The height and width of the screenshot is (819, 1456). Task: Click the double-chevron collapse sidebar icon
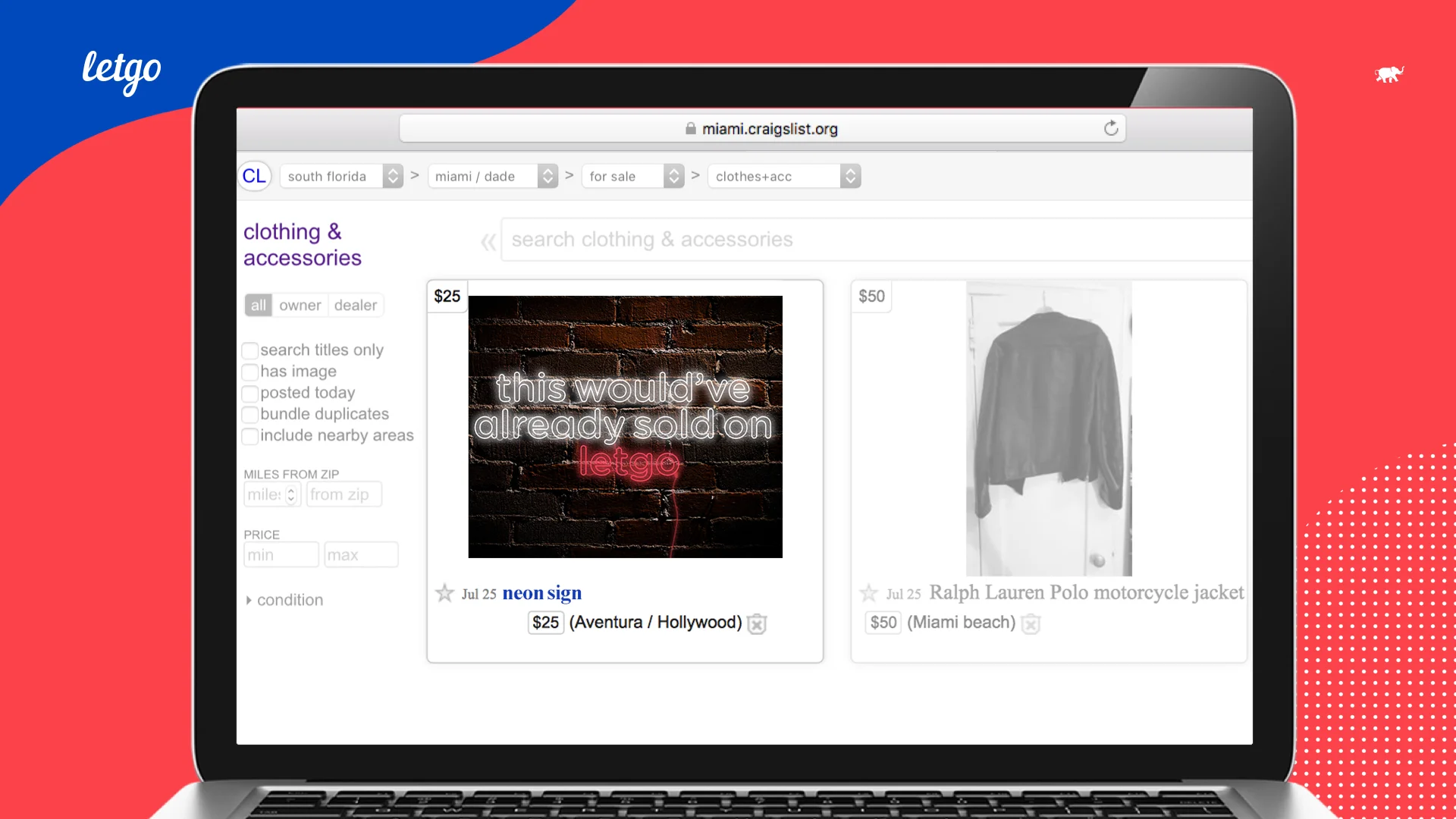click(x=488, y=242)
